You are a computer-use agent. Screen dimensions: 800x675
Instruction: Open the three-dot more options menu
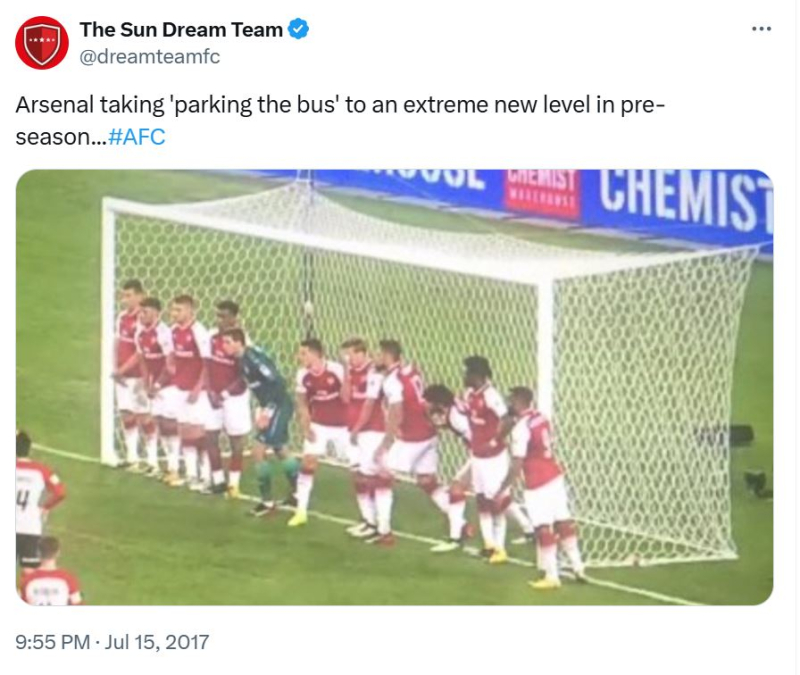(761, 29)
